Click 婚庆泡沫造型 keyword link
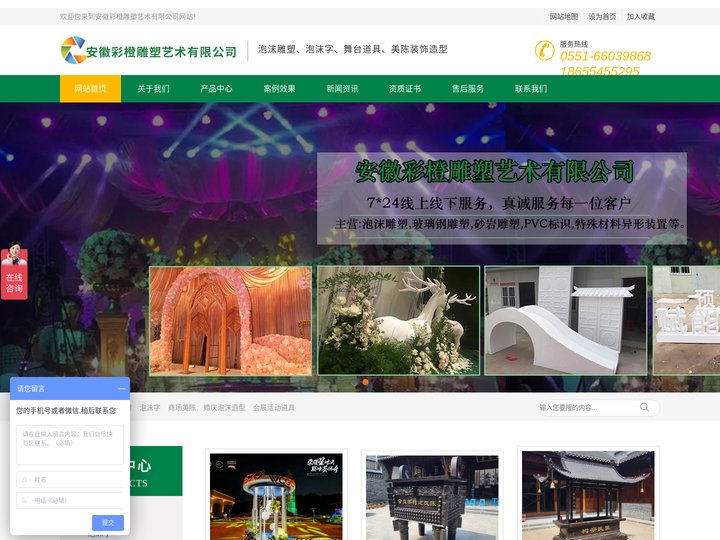This screenshot has width=720, height=540. click(x=225, y=407)
